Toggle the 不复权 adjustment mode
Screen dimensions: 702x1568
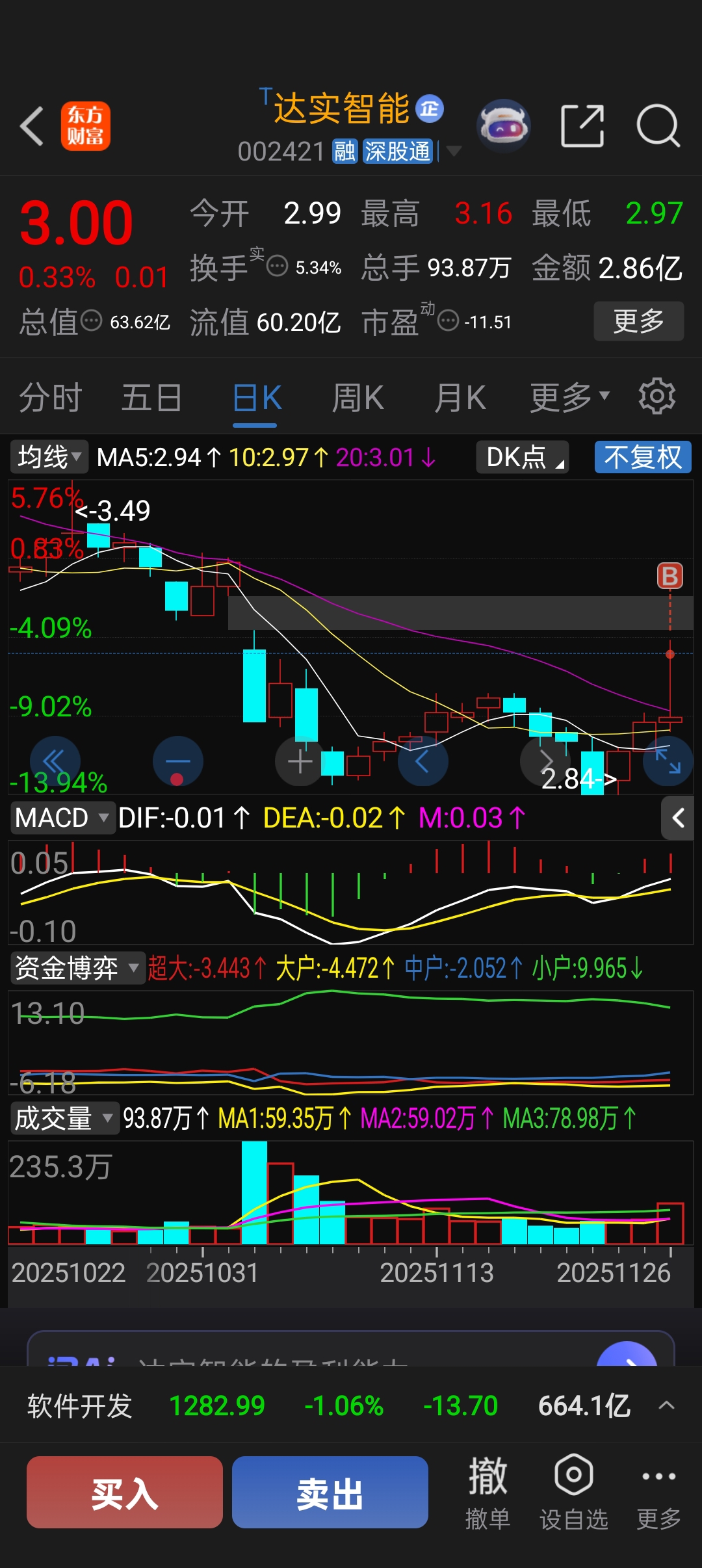(x=643, y=457)
